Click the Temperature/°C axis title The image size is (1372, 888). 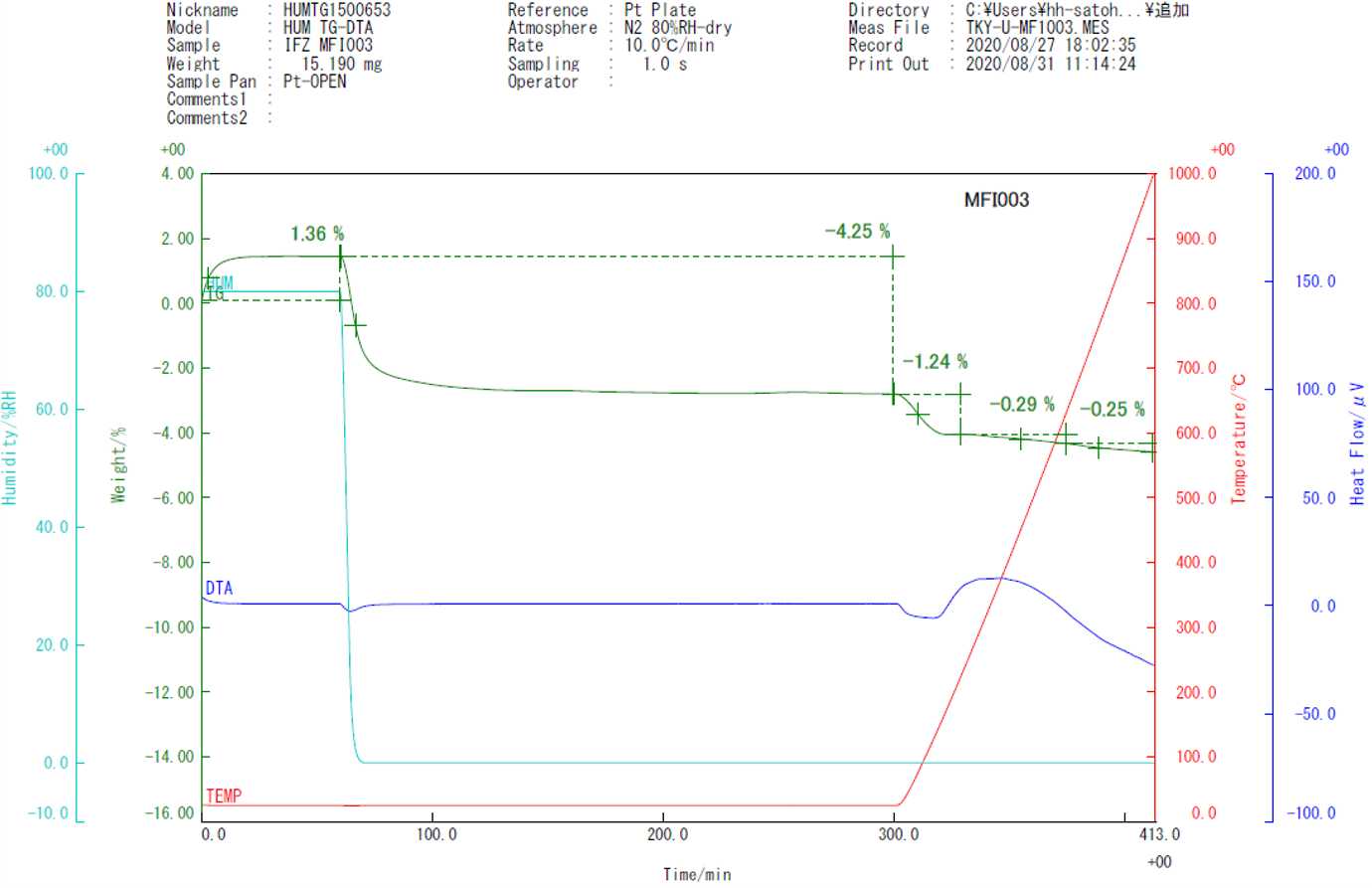coord(1239,439)
